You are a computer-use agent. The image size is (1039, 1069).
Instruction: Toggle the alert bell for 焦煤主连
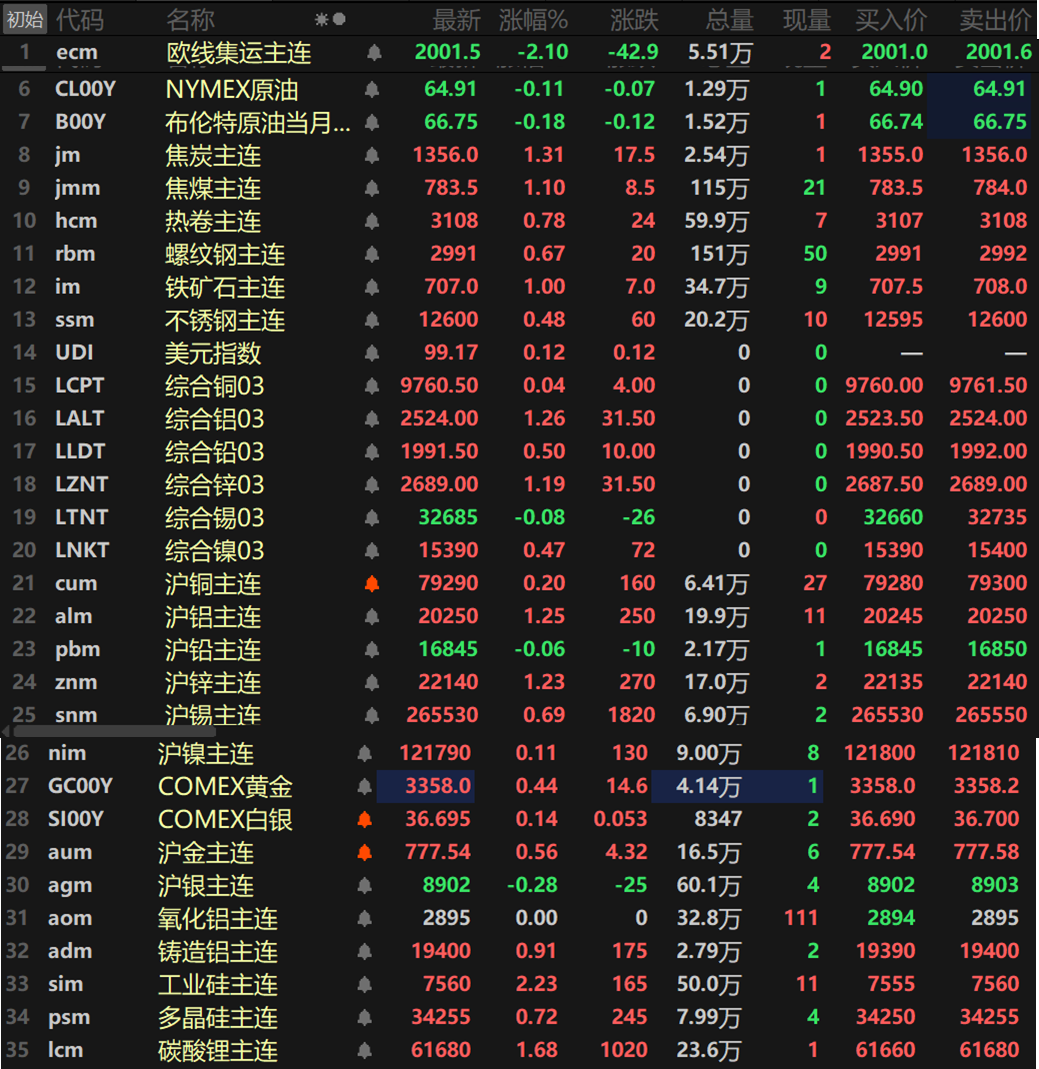(372, 188)
